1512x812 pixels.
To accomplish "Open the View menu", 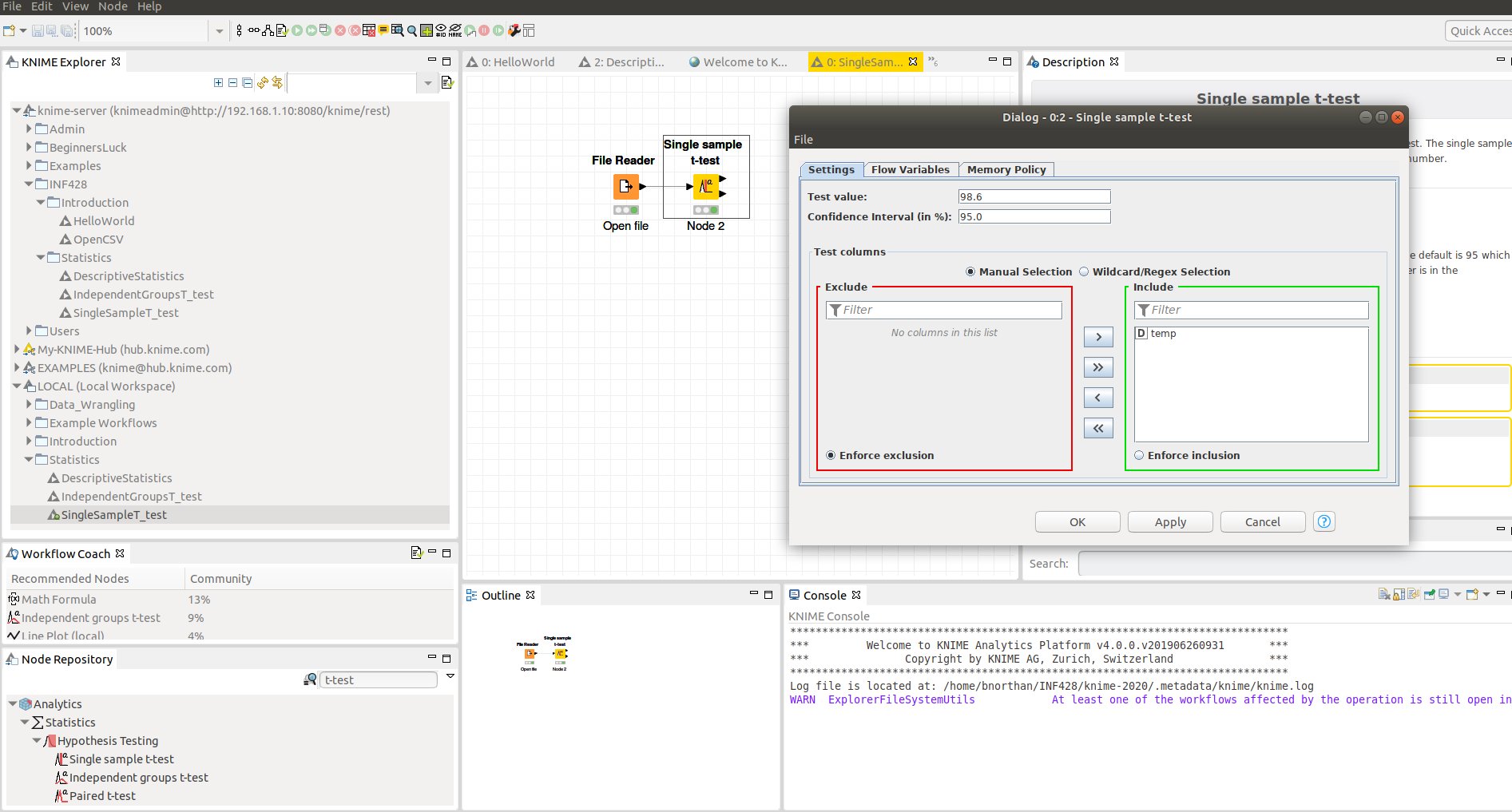I will 75,6.
